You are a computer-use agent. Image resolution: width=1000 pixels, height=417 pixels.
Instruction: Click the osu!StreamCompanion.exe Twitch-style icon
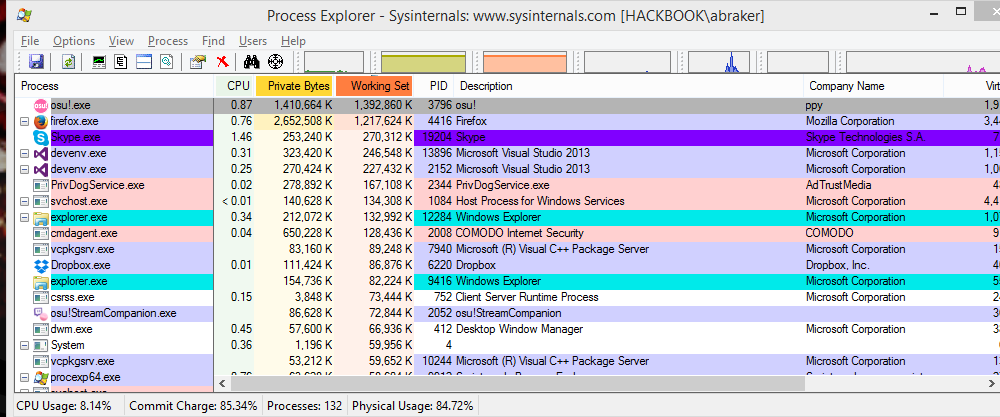[x=41, y=313]
